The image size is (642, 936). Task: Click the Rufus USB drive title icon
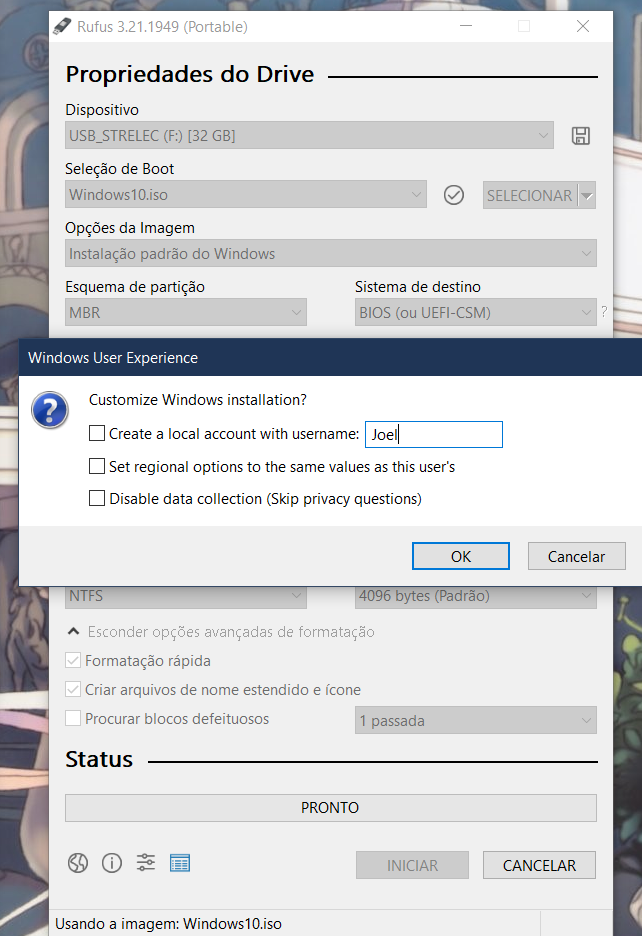62,26
